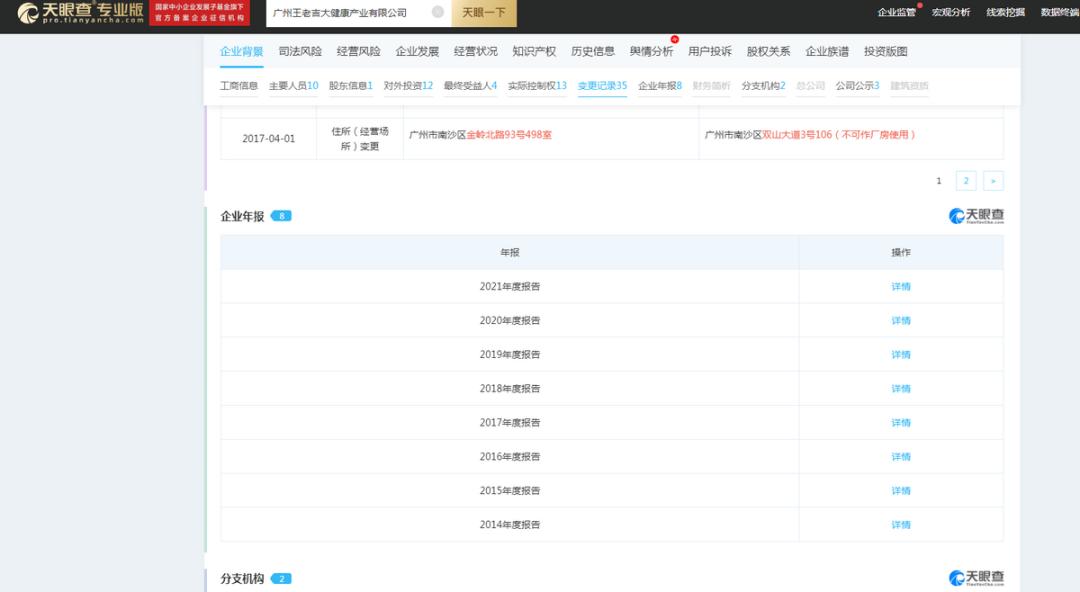The width and height of the screenshot is (1080, 592).
Task: Go to next page with arrow button
Action: (x=993, y=181)
